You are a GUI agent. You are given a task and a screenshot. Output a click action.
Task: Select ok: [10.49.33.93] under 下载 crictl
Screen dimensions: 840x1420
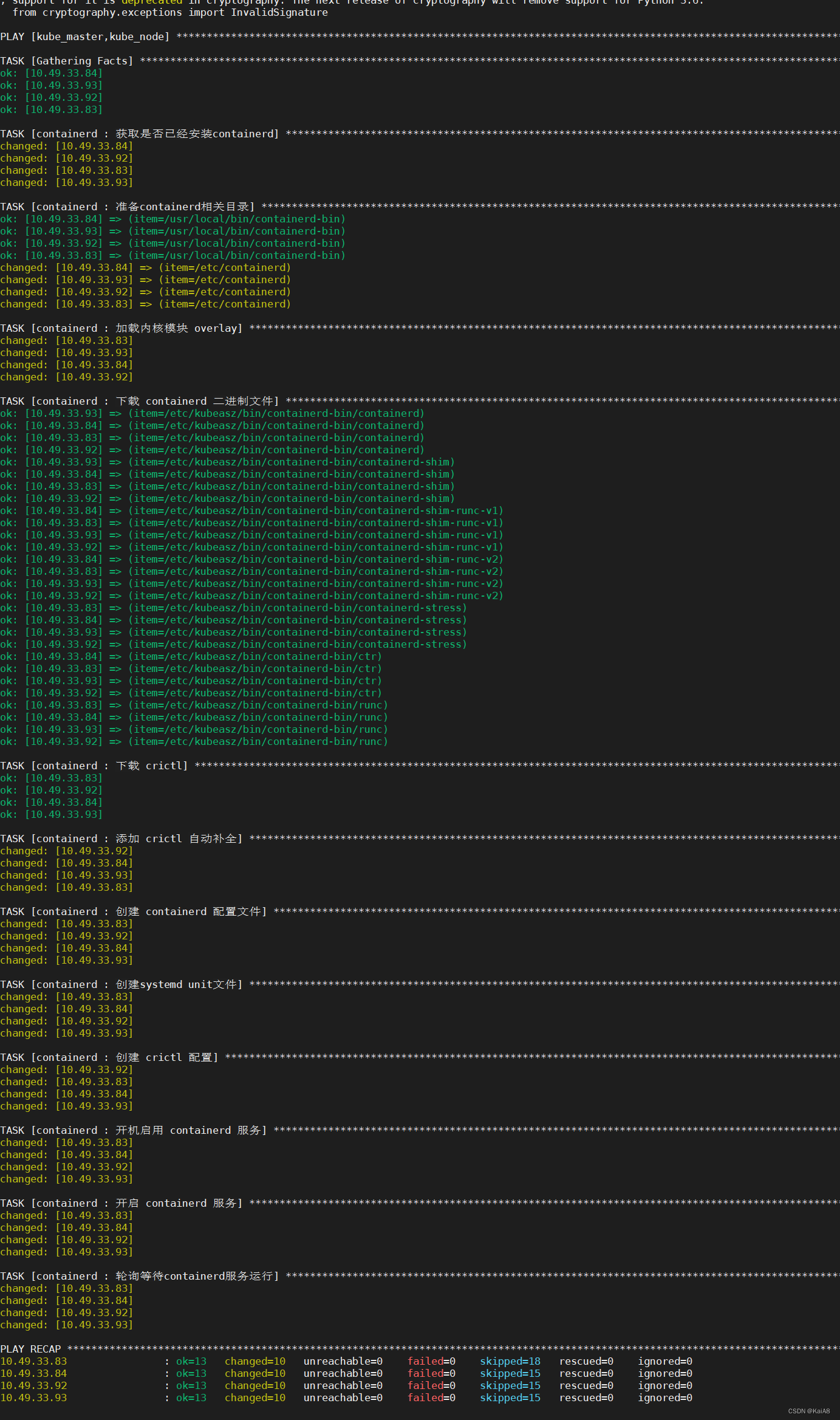pyautogui.click(x=52, y=814)
